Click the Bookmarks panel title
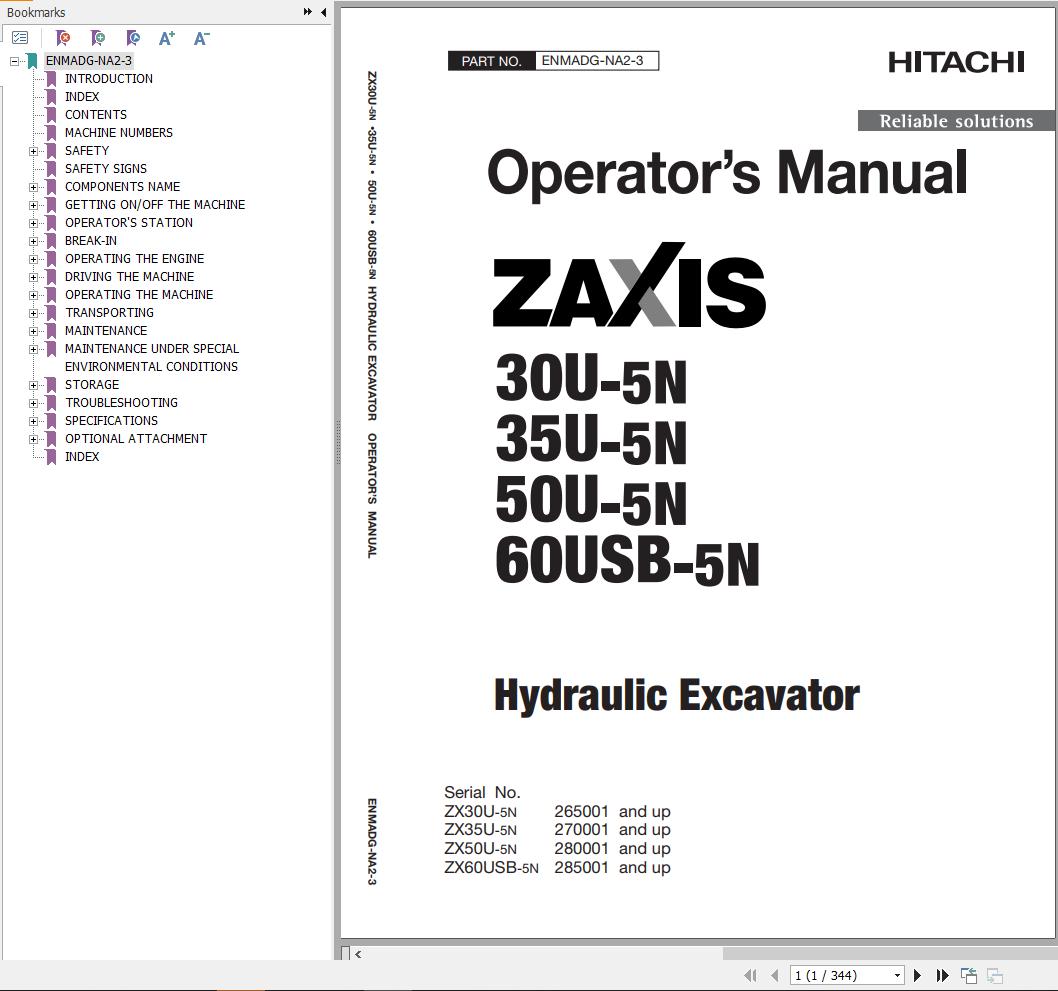This screenshot has height=991, width=1058. tap(36, 12)
